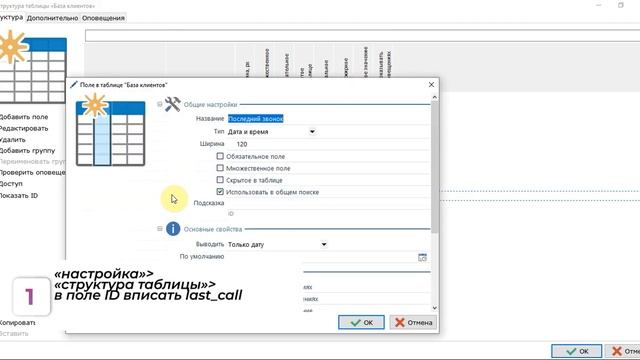
Task: Enable the Обязательное поле checkbox
Action: [x=220, y=156]
